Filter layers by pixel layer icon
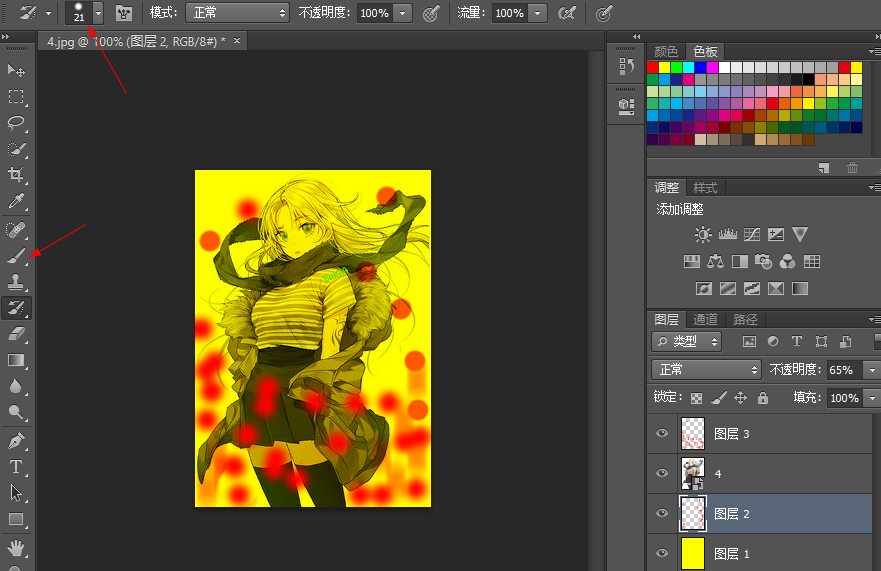 (750, 341)
